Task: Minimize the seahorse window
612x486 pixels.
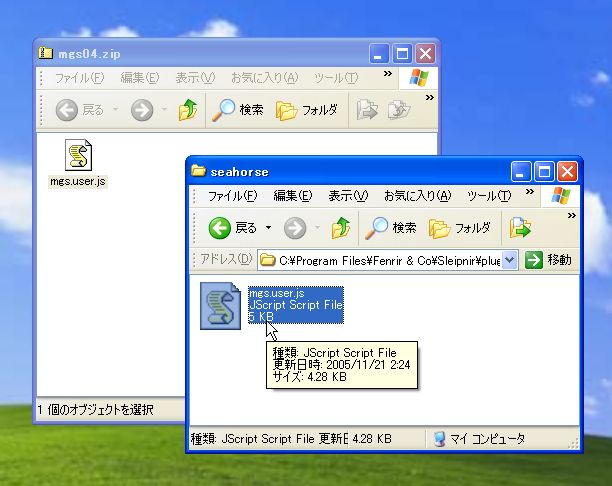Action: point(520,171)
